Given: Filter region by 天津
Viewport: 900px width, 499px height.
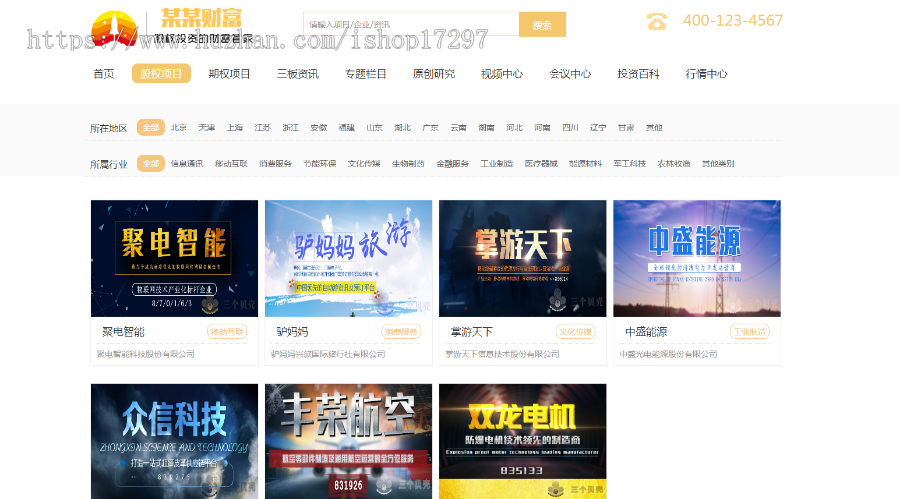Looking at the screenshot, I should pyautogui.click(x=207, y=127).
